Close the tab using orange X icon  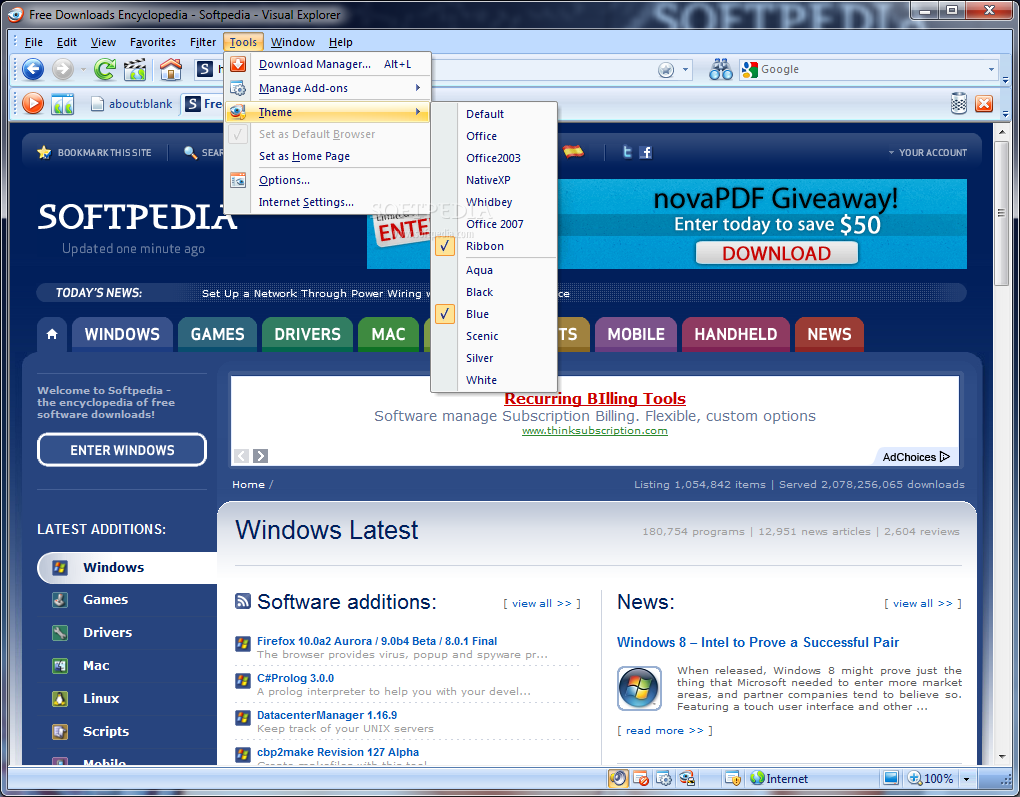(984, 103)
